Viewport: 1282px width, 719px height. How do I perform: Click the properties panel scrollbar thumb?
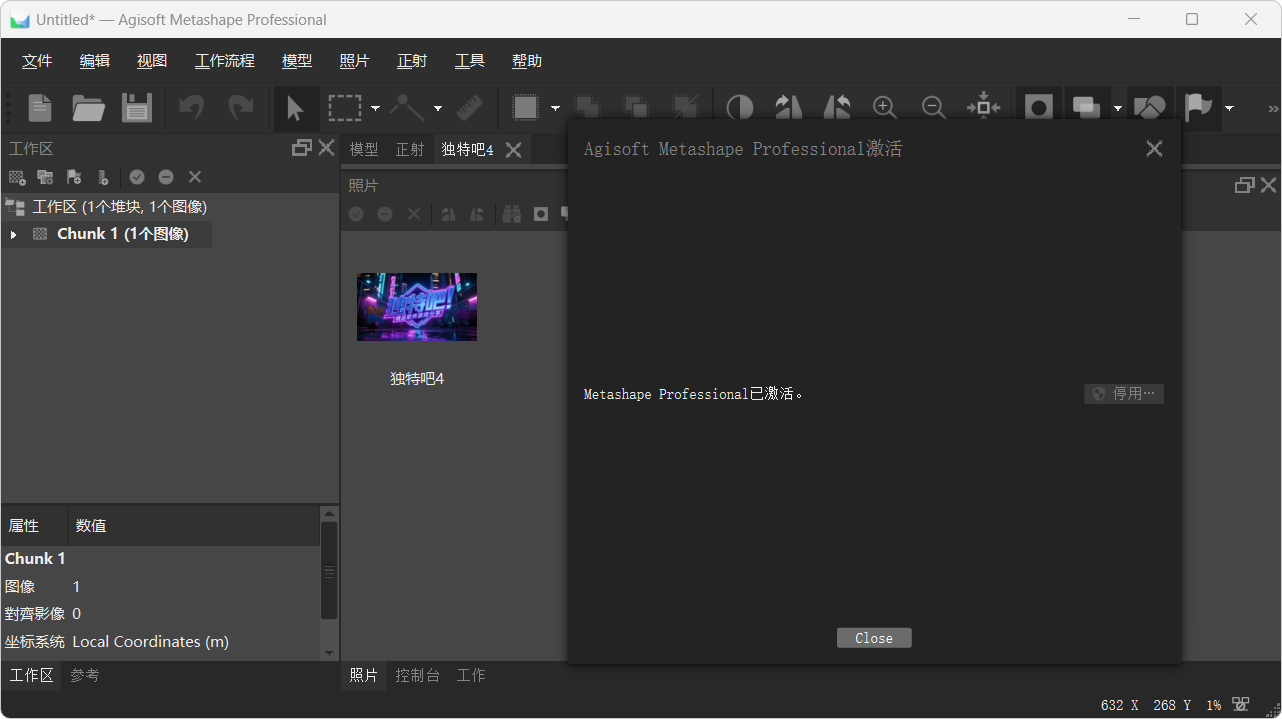tap(329, 570)
